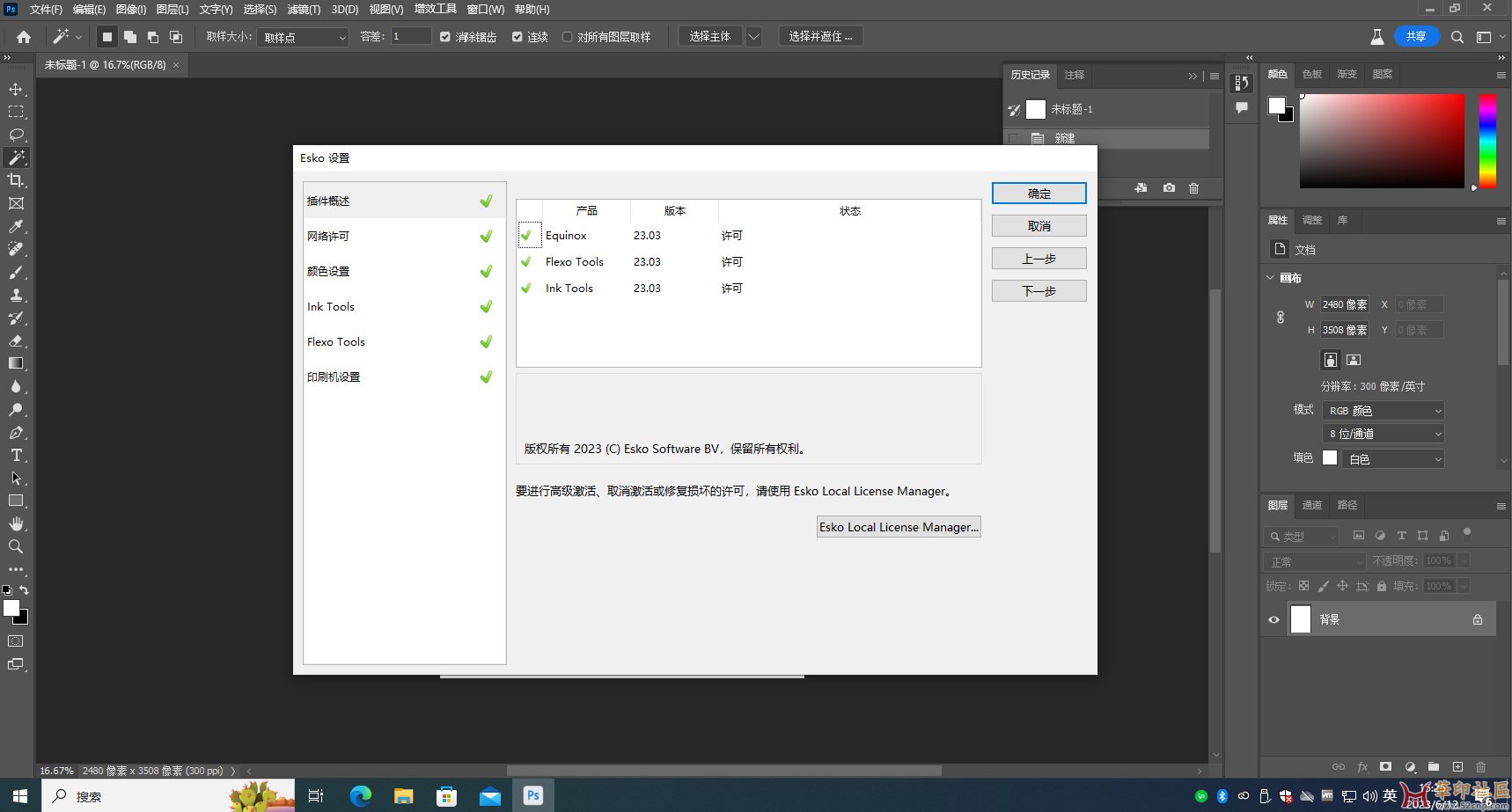Select the Clone Stamp tool
Screen dimensions: 1512x812
click(x=16, y=295)
